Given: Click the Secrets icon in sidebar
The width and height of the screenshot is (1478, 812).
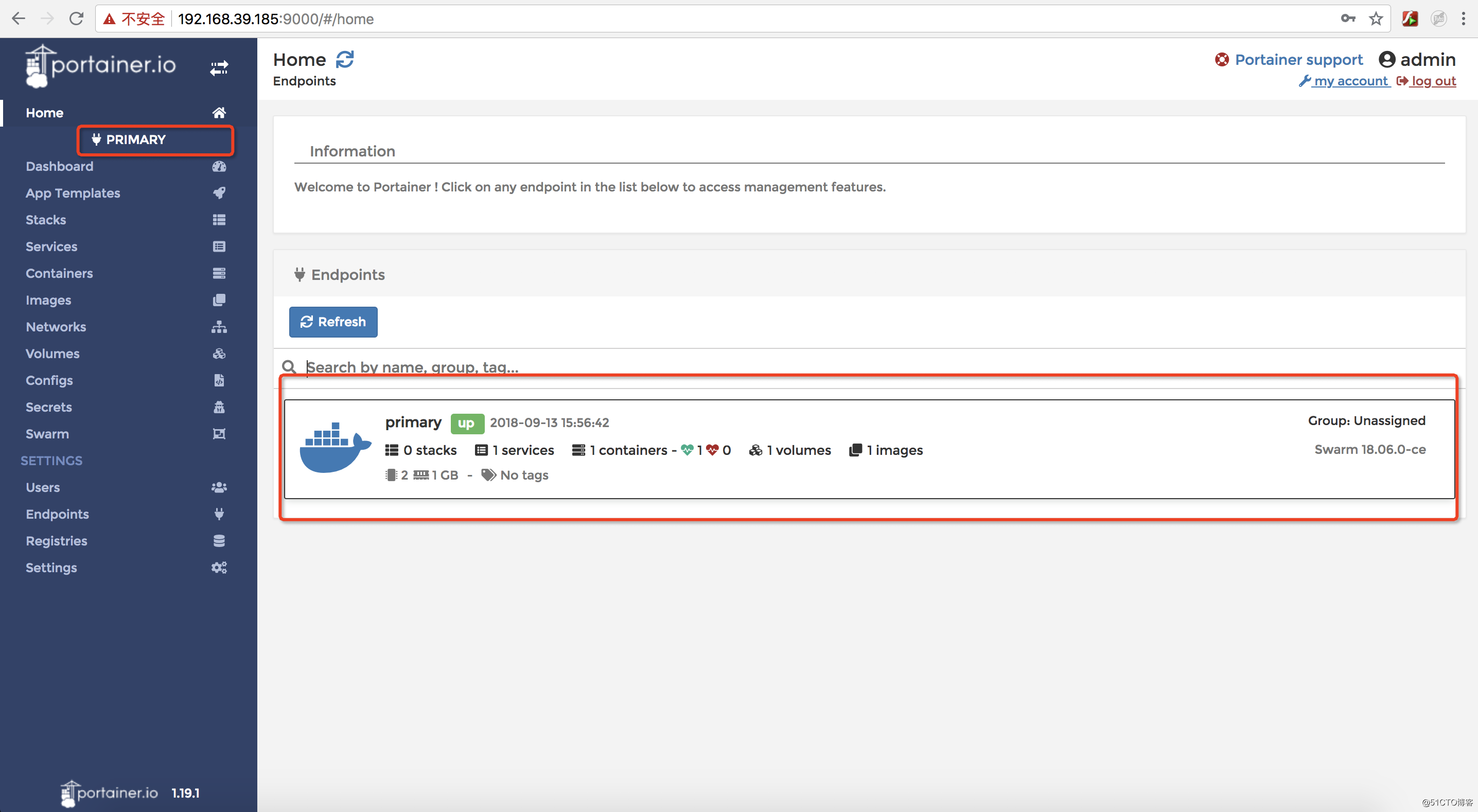Looking at the screenshot, I should (x=219, y=407).
